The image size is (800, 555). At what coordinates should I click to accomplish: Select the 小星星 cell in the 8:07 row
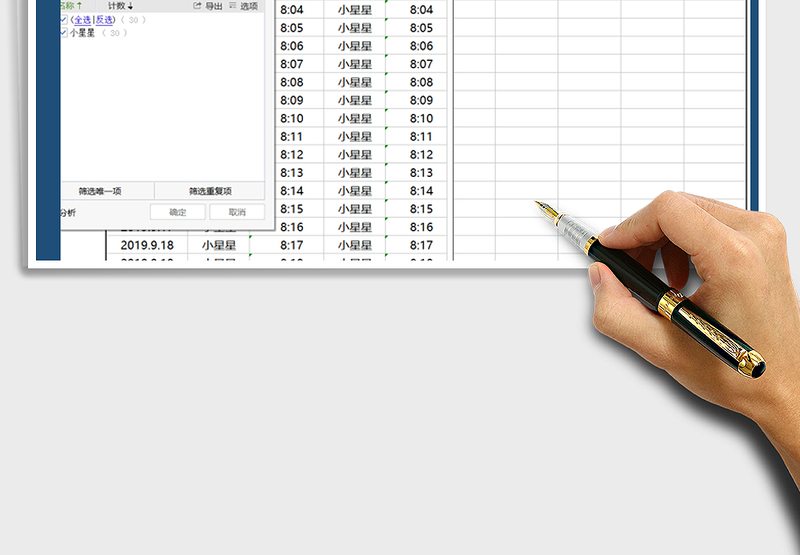[x=354, y=64]
